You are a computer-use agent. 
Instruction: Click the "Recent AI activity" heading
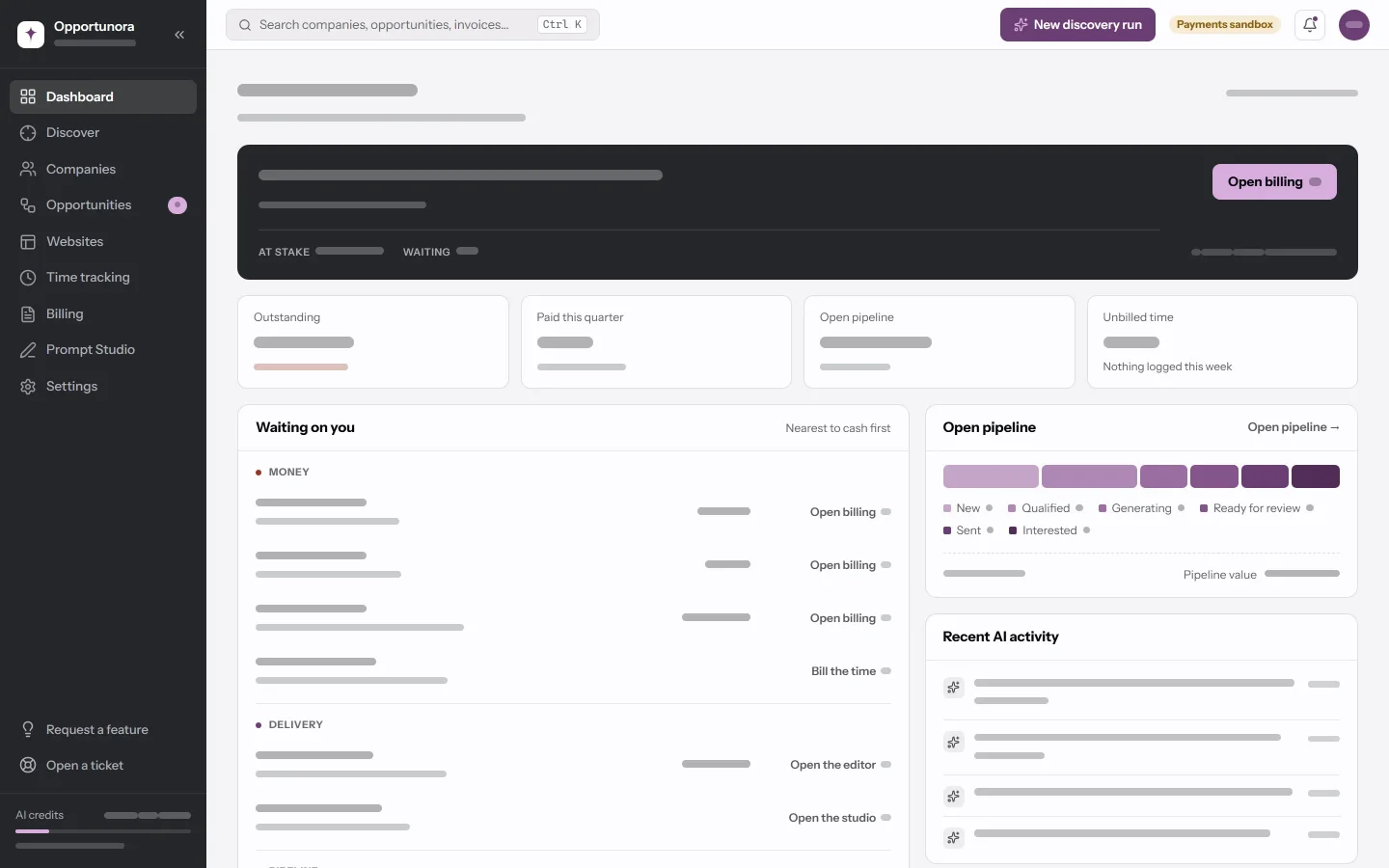pyautogui.click(x=1000, y=637)
